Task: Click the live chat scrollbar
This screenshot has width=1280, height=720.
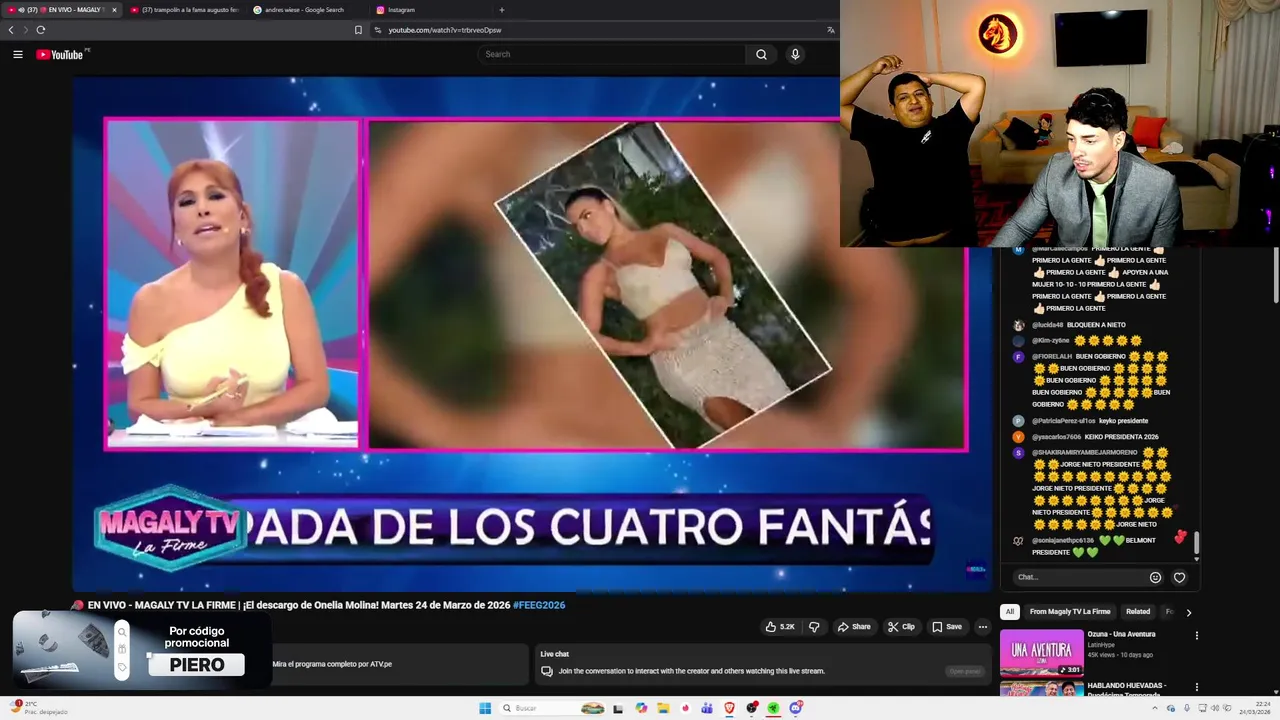Action: coord(1196,545)
